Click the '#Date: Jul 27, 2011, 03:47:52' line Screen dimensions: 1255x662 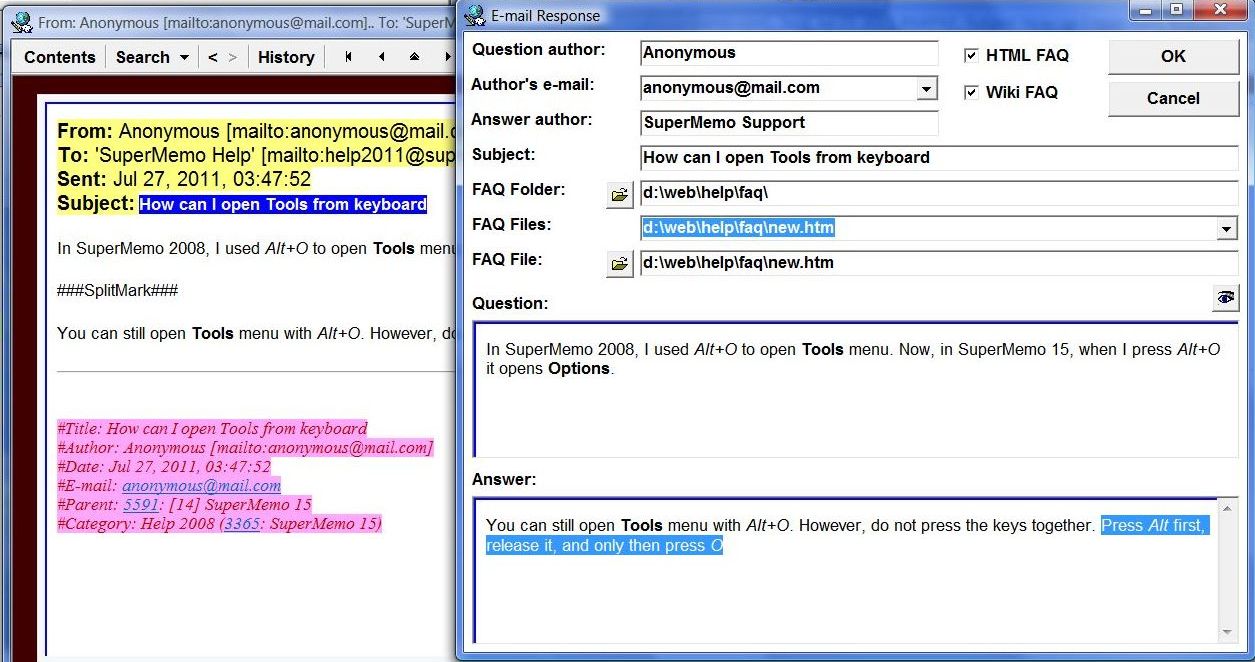[x=164, y=466]
